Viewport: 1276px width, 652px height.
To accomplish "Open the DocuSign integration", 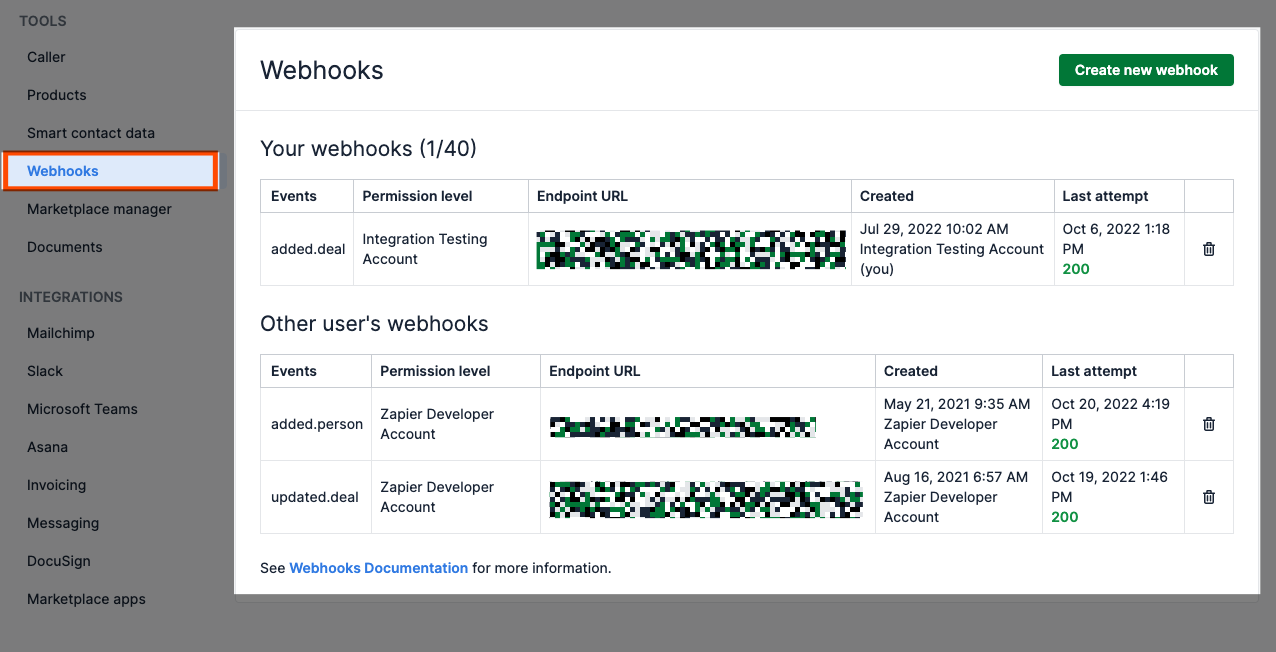I will click(x=59, y=561).
